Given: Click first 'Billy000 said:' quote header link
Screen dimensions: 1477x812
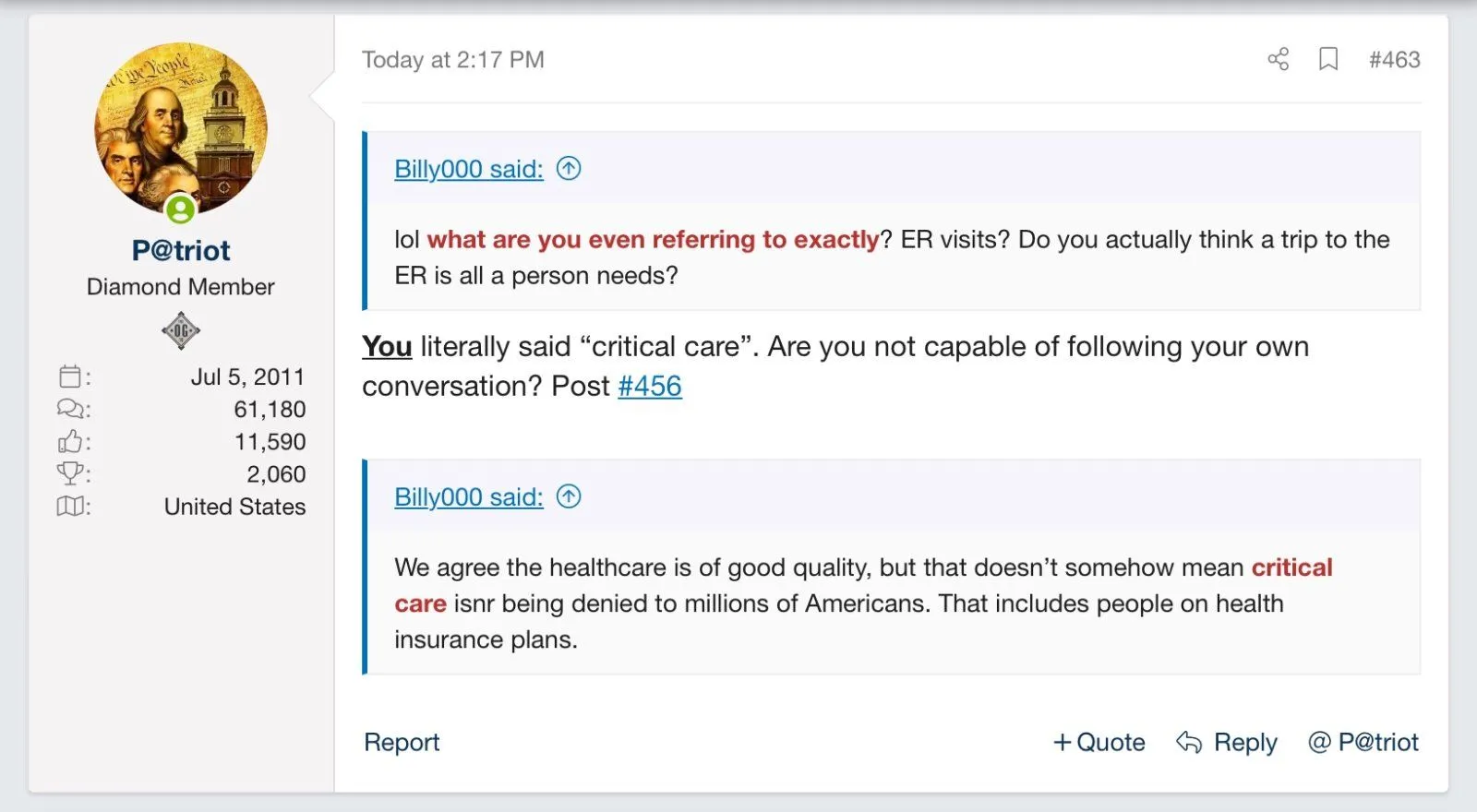Looking at the screenshot, I should [469, 169].
